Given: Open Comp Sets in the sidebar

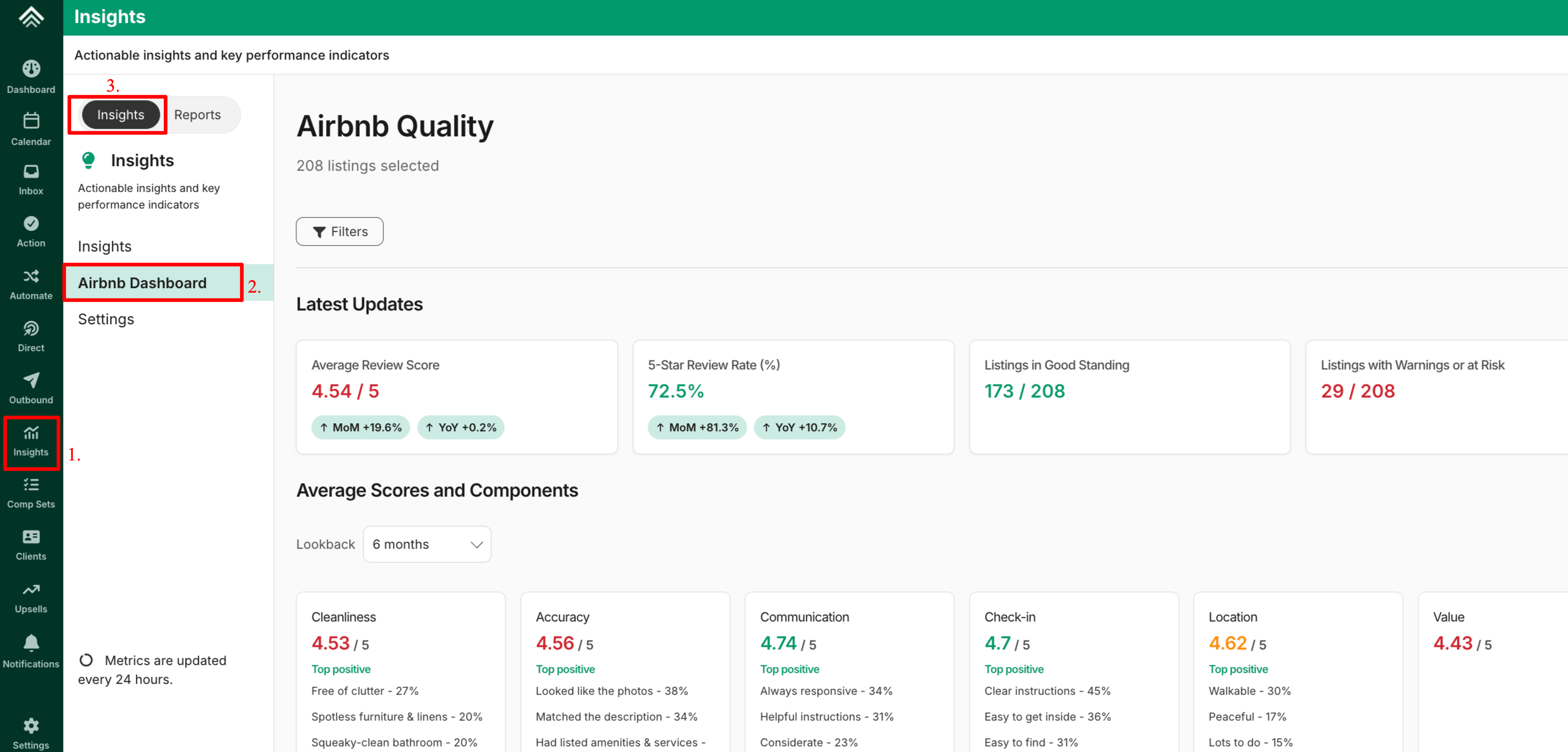Looking at the screenshot, I should pos(31,493).
